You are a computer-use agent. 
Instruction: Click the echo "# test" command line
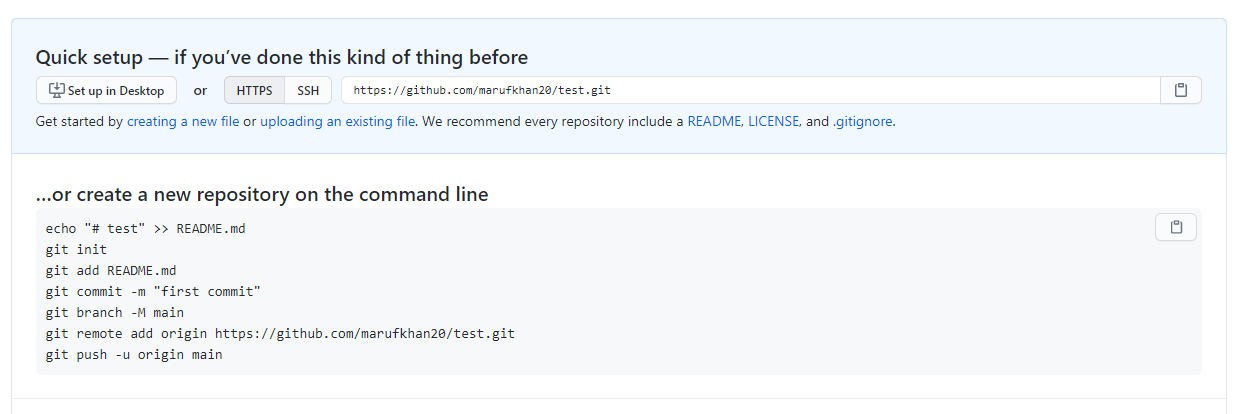click(145, 229)
